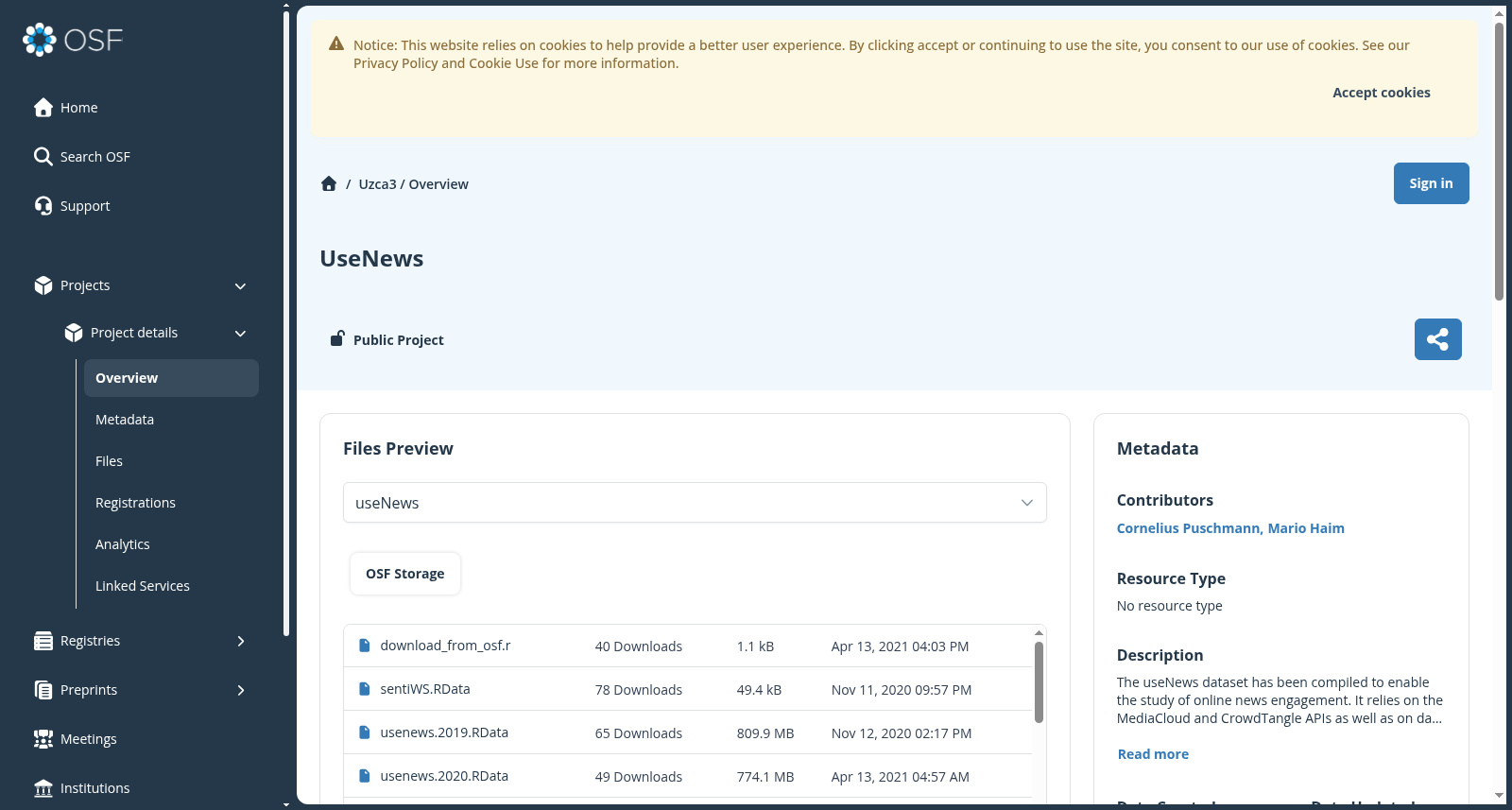Click the Home link label in the sidebar
Screen dimensions: 1512x810
[79, 108]
